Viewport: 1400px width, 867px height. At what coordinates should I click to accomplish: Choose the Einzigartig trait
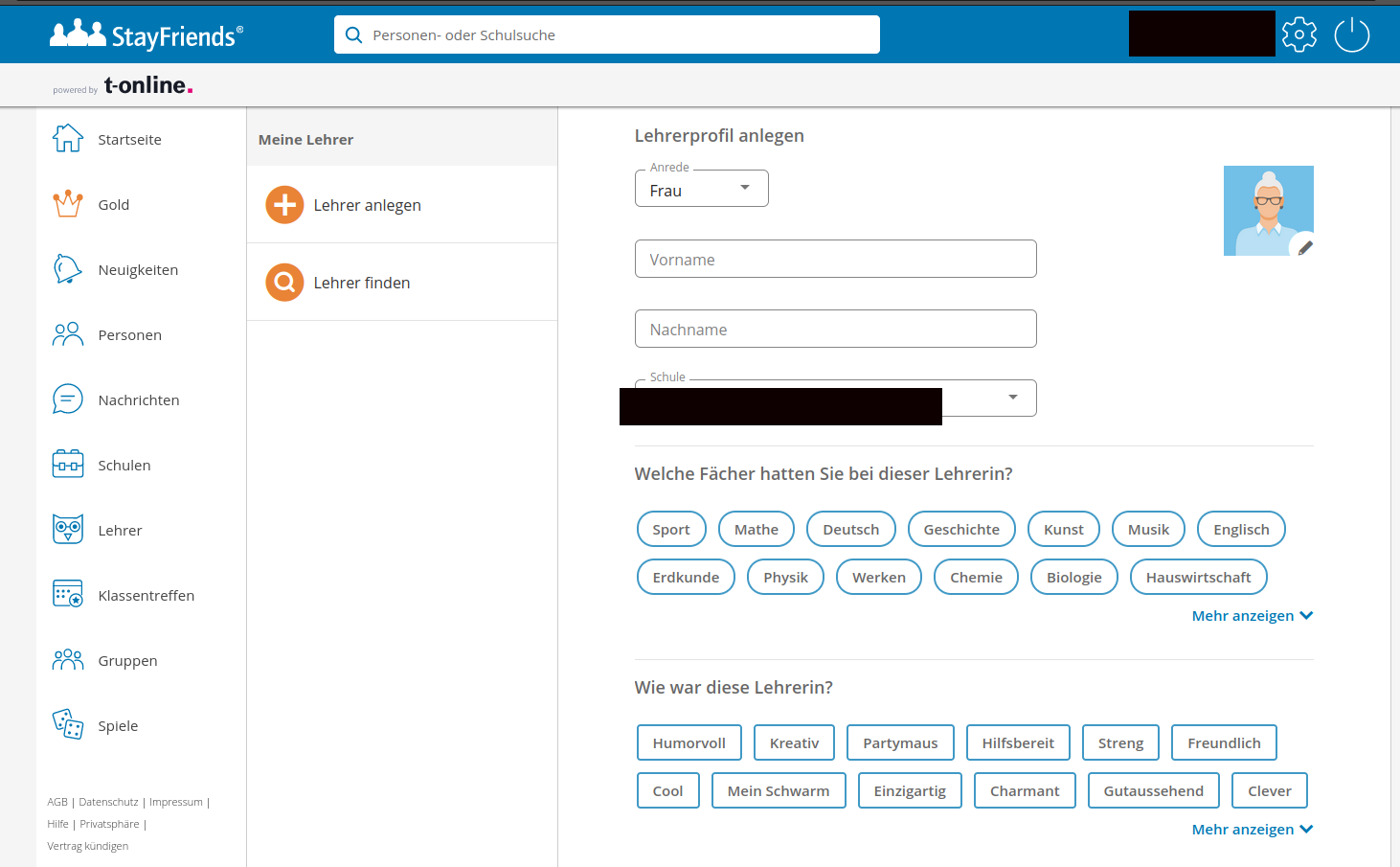pos(910,790)
